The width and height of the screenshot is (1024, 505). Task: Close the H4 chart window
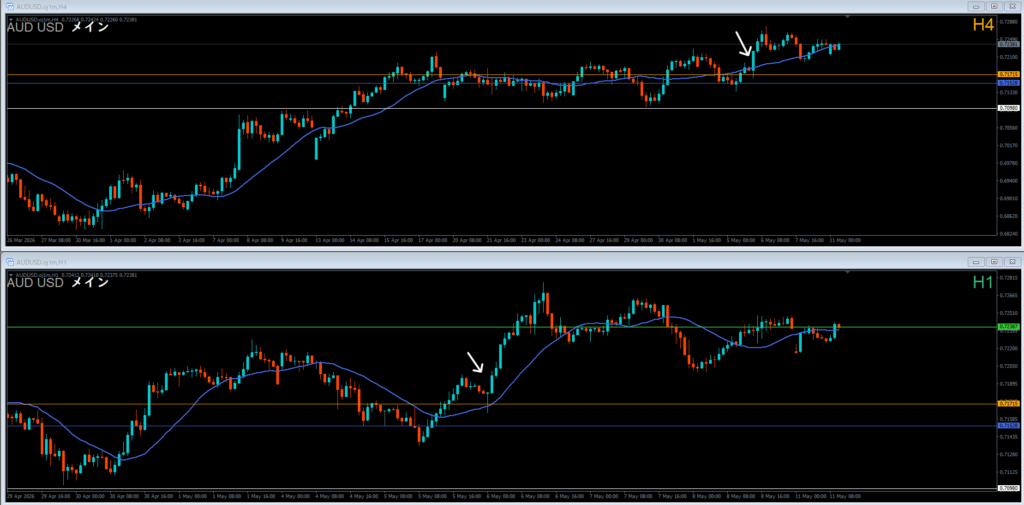pyautogui.click(x=1011, y=6)
